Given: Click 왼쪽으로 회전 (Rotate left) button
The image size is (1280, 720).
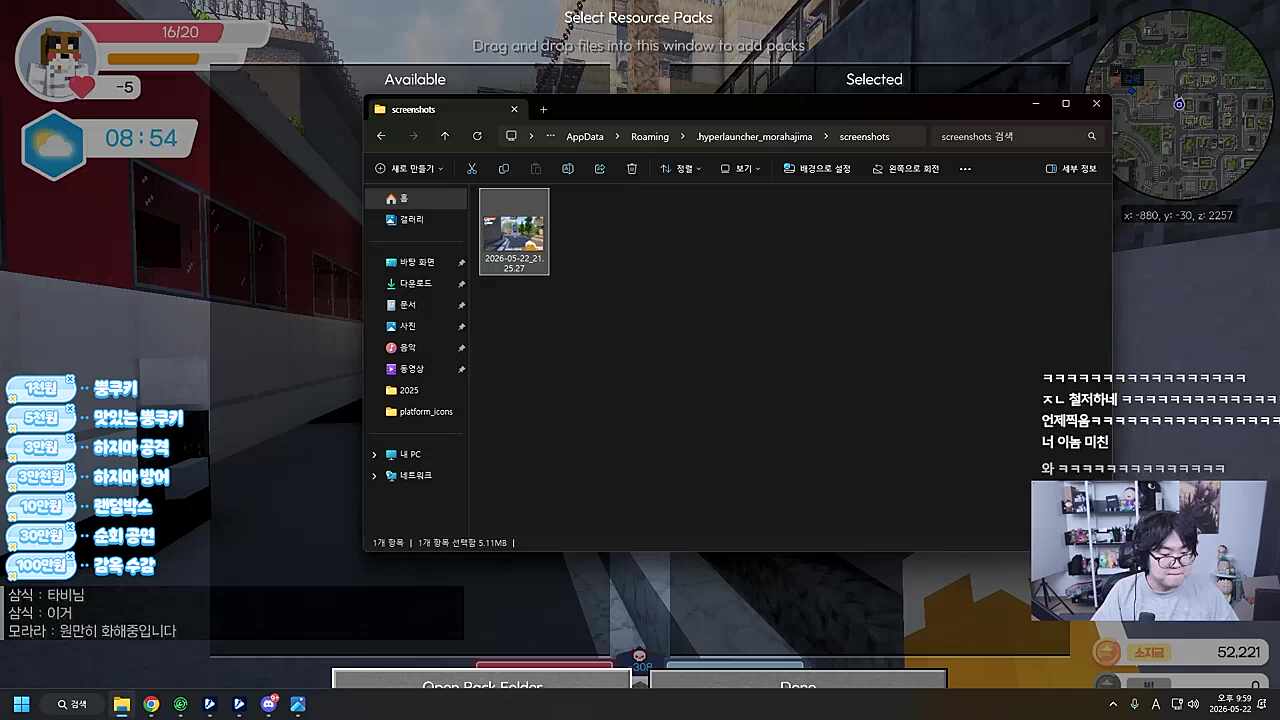Looking at the screenshot, I should pyautogui.click(x=906, y=169).
